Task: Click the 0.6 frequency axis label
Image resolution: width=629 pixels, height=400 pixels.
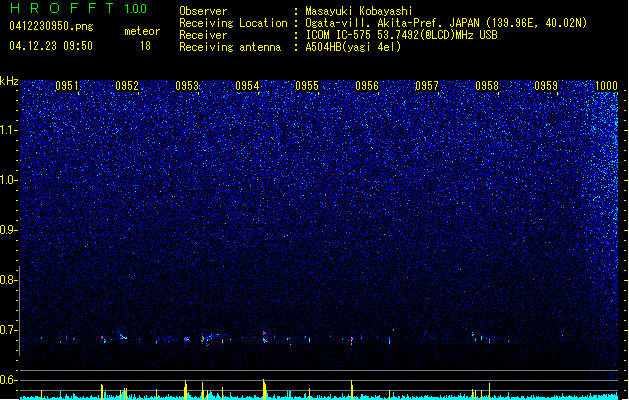Action: pos(9,380)
